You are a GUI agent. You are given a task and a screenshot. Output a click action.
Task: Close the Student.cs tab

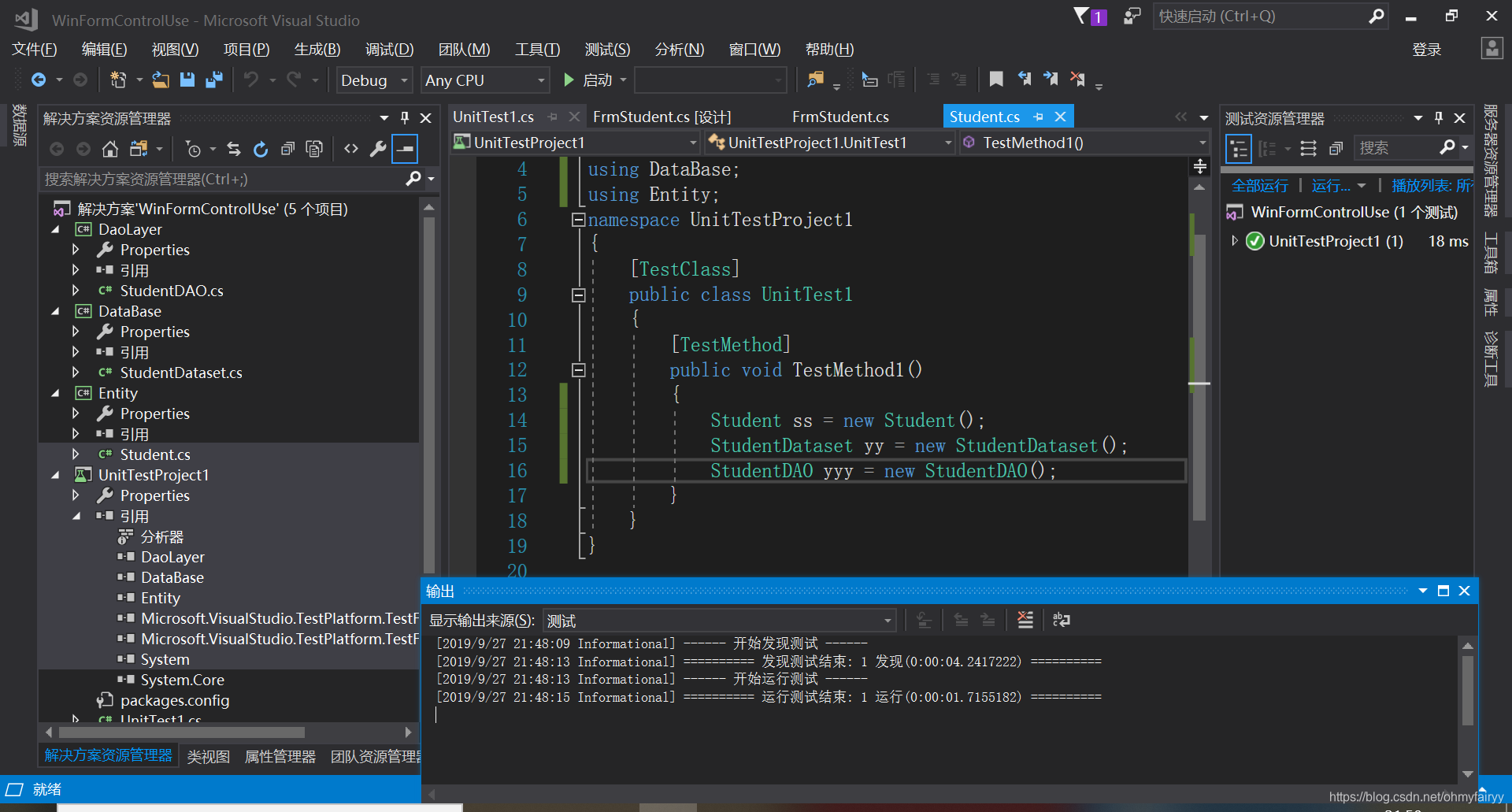pyautogui.click(x=1060, y=117)
